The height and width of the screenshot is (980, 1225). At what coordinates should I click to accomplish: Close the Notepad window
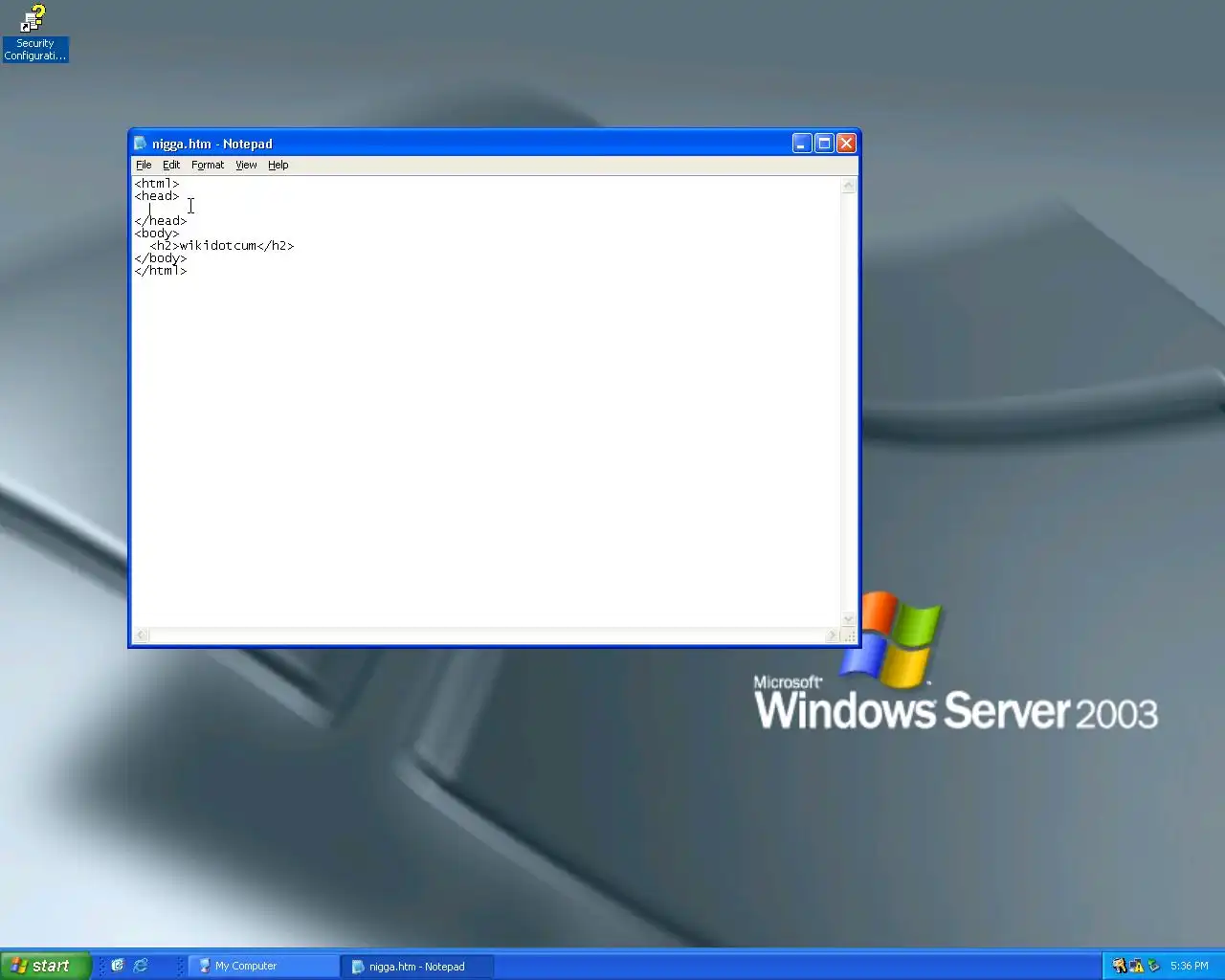(846, 144)
